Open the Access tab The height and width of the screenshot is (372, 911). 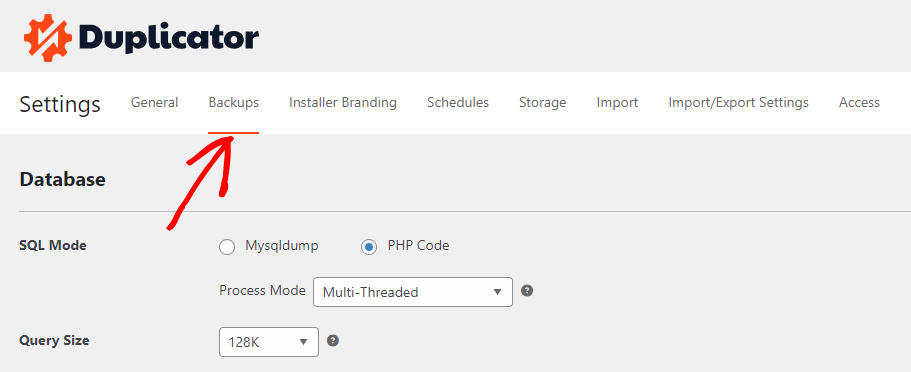tap(859, 103)
